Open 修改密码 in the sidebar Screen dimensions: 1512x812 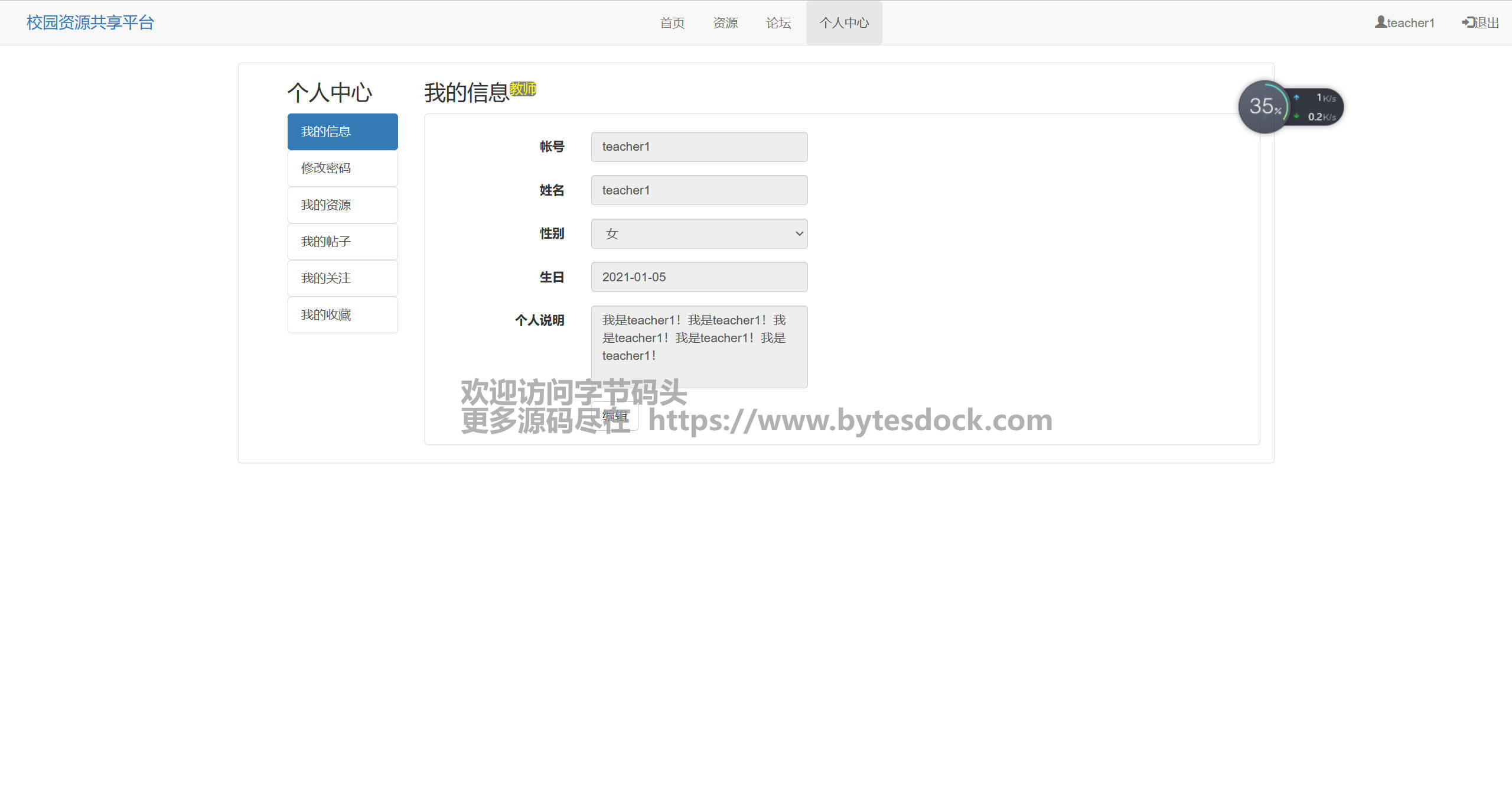[343, 168]
